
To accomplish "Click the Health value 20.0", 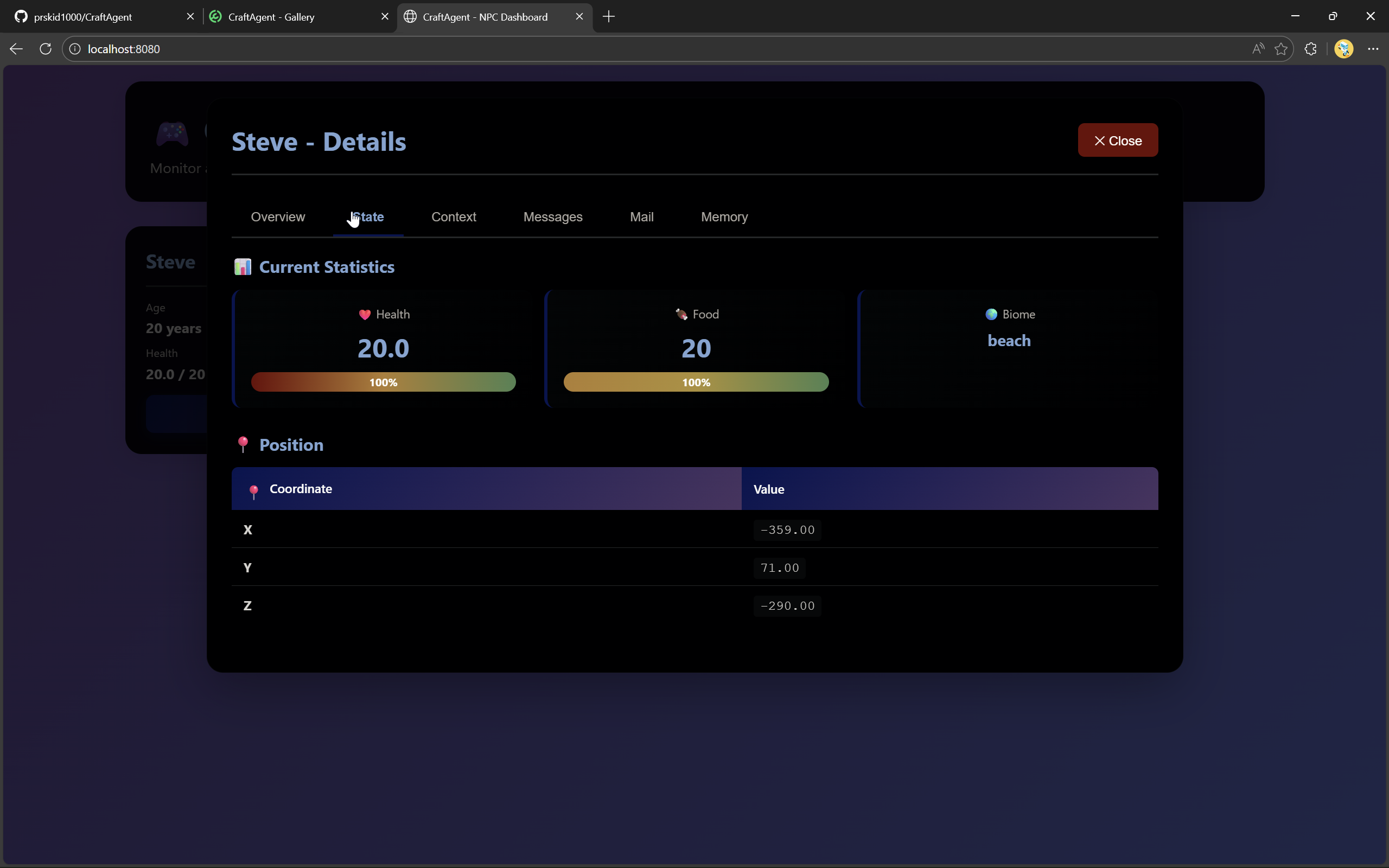I will point(384,348).
